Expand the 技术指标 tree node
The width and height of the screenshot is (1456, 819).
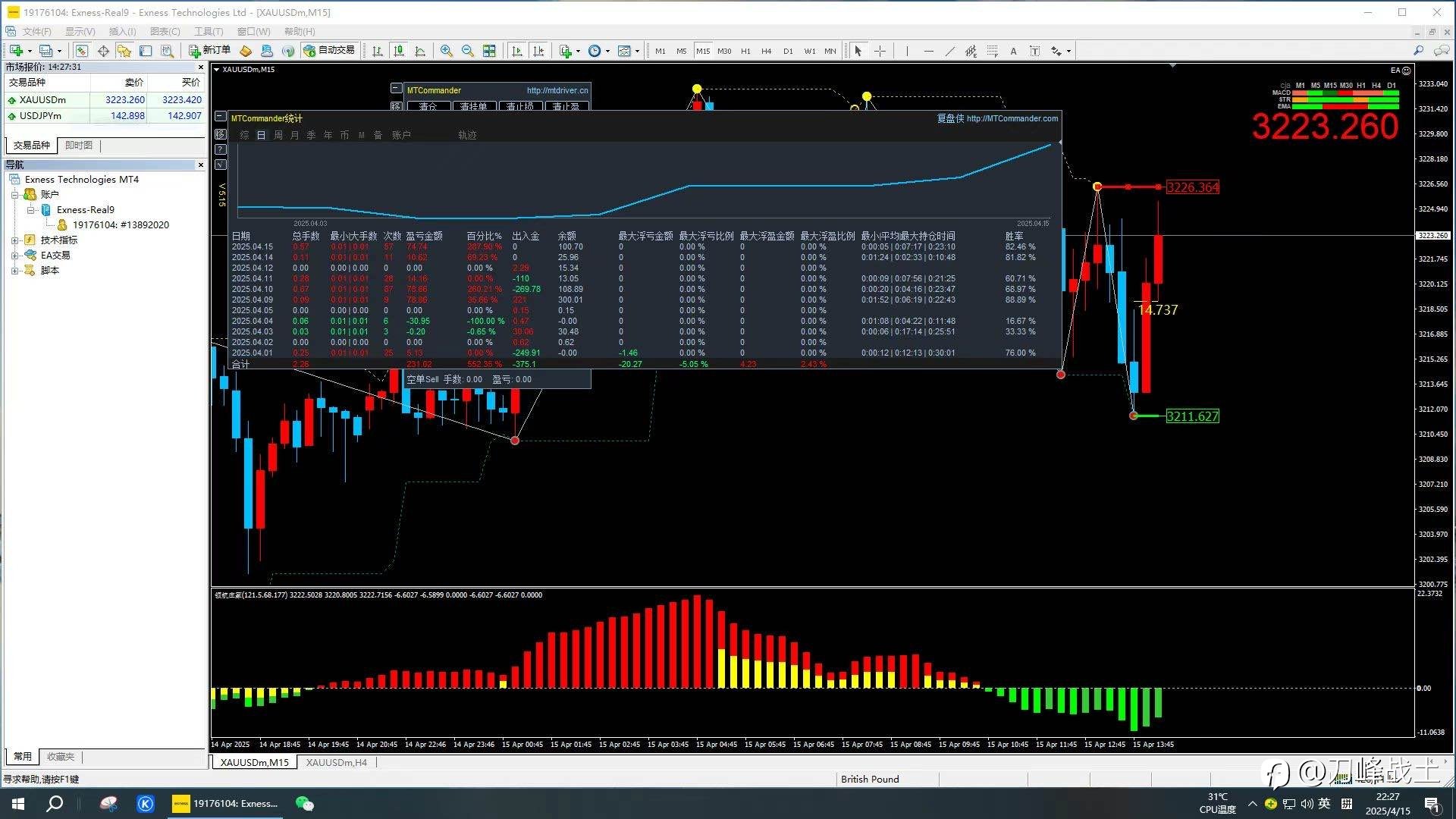(14, 240)
